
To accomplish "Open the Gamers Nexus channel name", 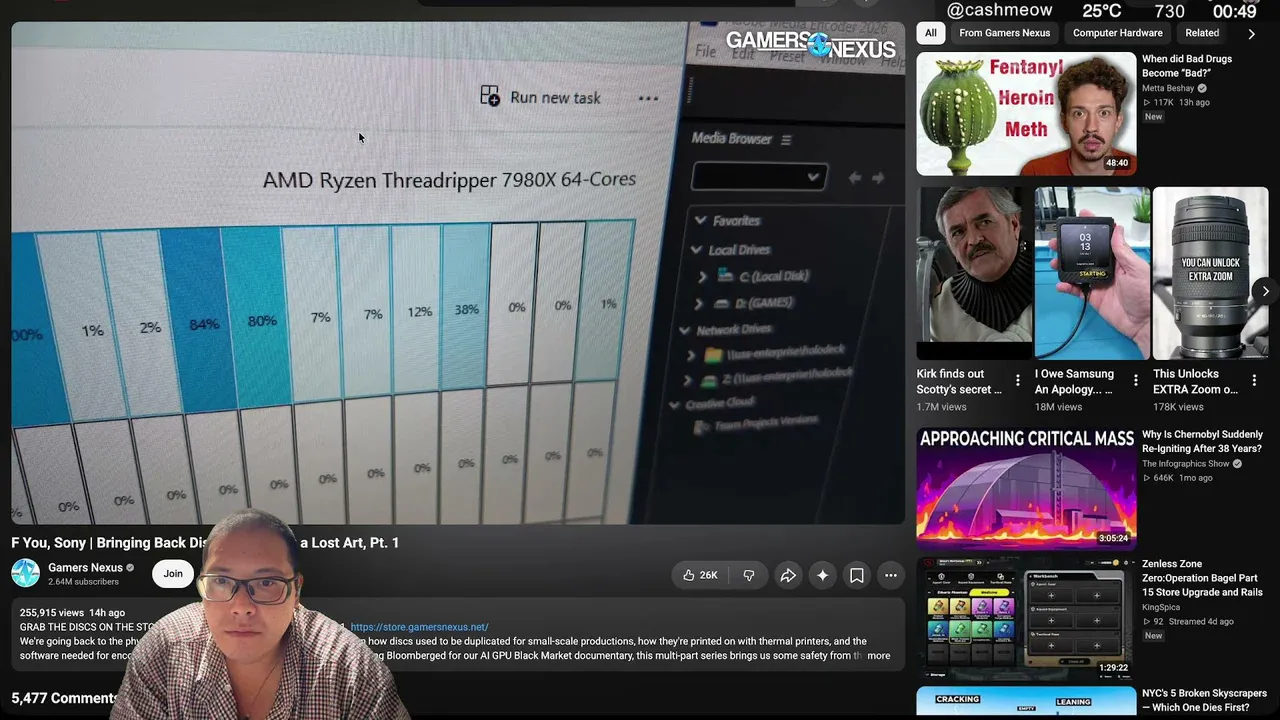I will pyautogui.click(x=85, y=567).
